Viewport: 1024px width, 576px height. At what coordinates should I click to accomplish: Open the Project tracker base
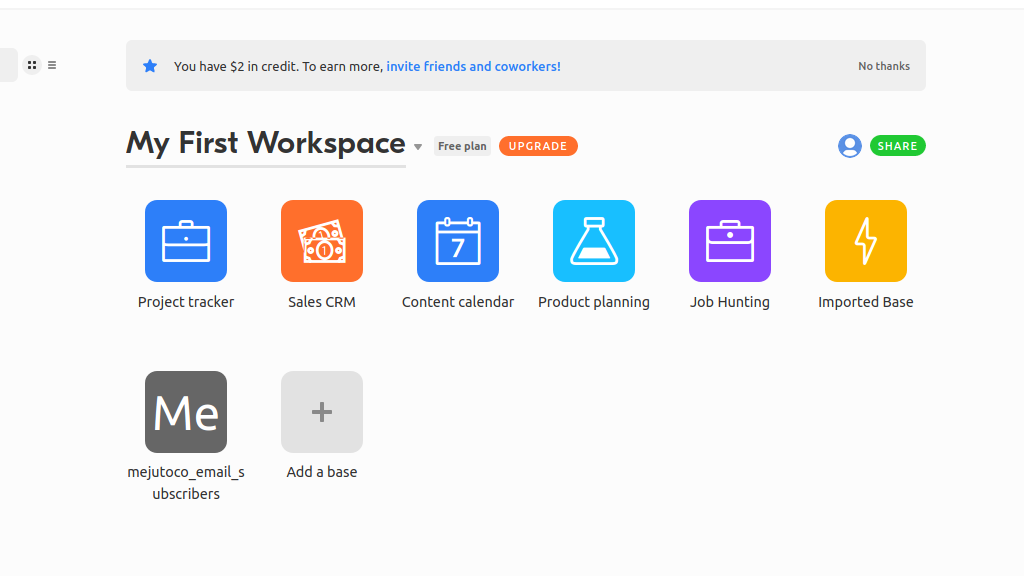186,240
